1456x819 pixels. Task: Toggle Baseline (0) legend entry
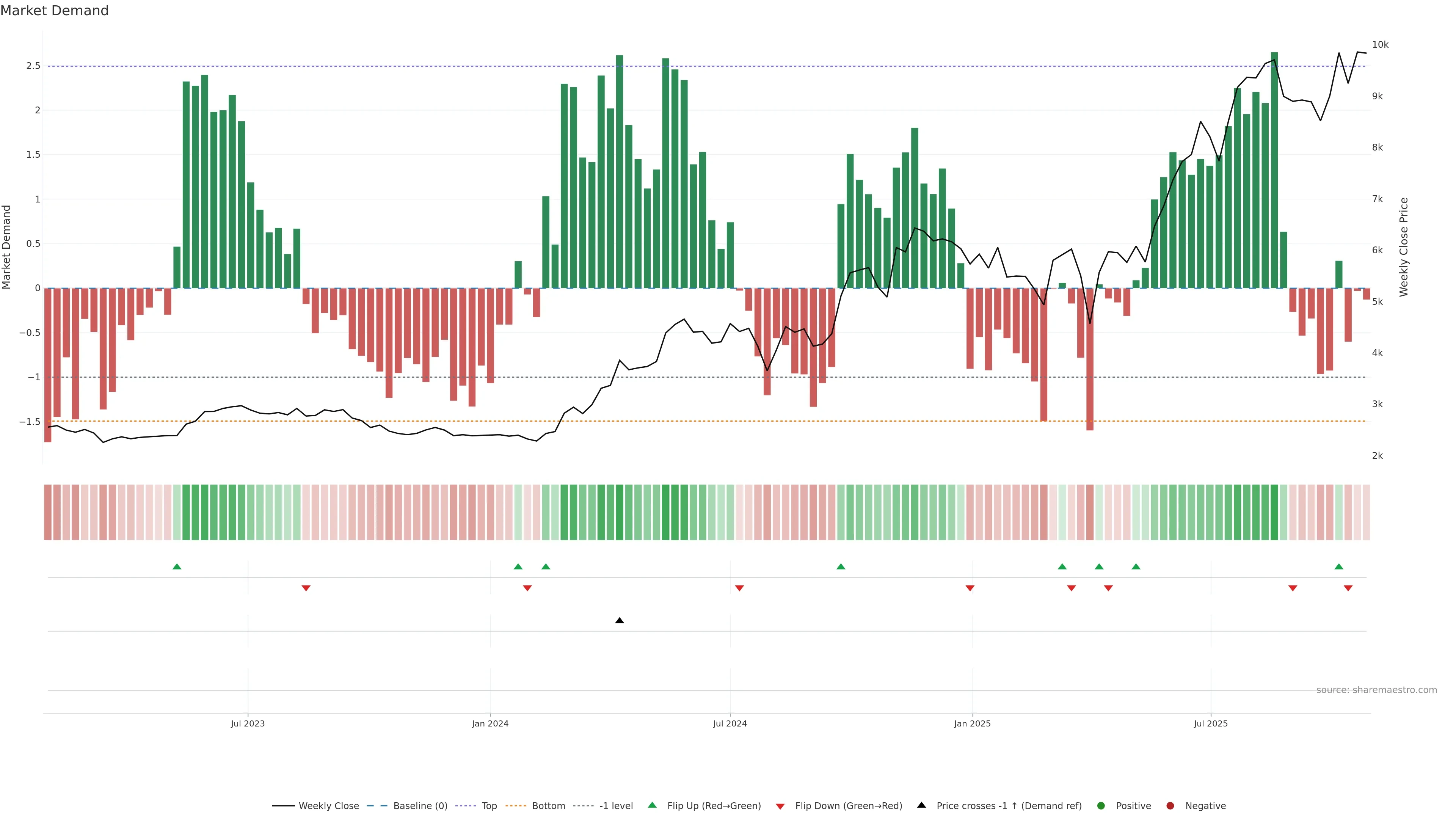419,805
